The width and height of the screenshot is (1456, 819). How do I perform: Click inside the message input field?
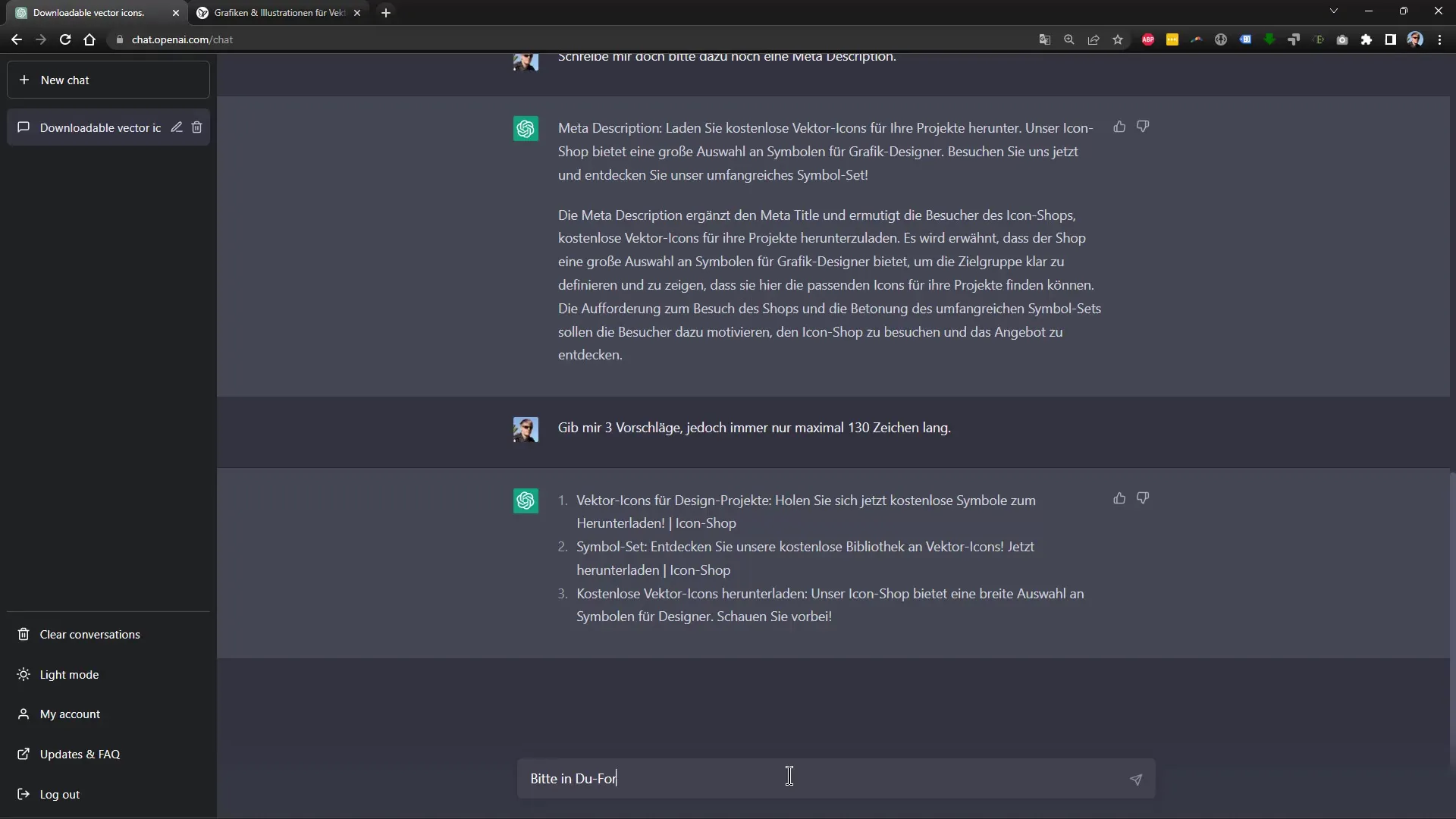point(789,778)
